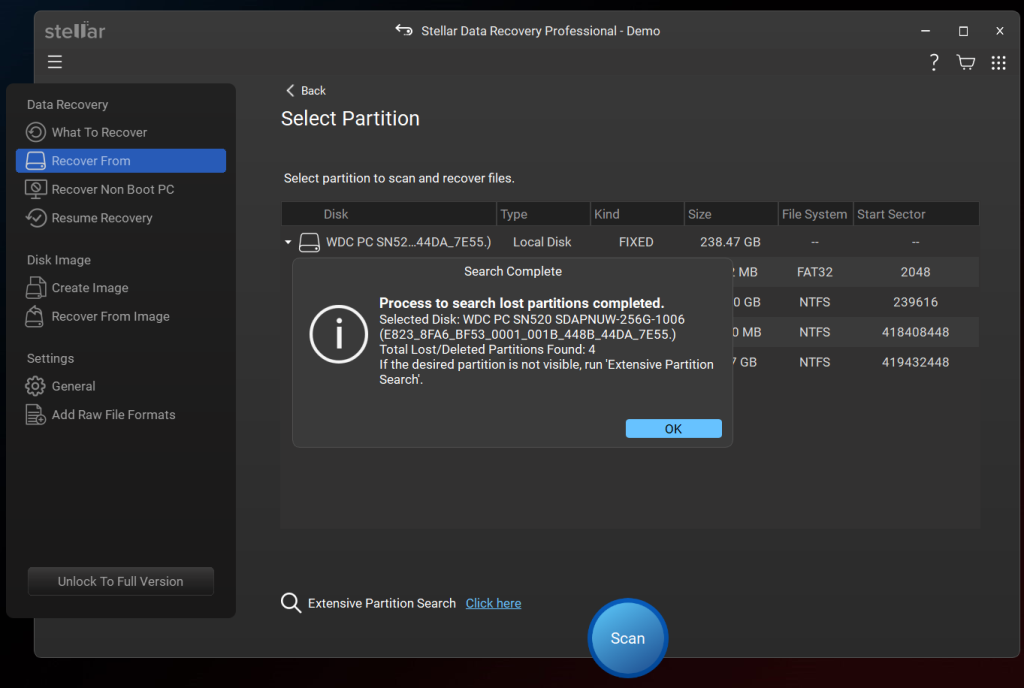Sort by the File System column header

pyautogui.click(x=814, y=214)
